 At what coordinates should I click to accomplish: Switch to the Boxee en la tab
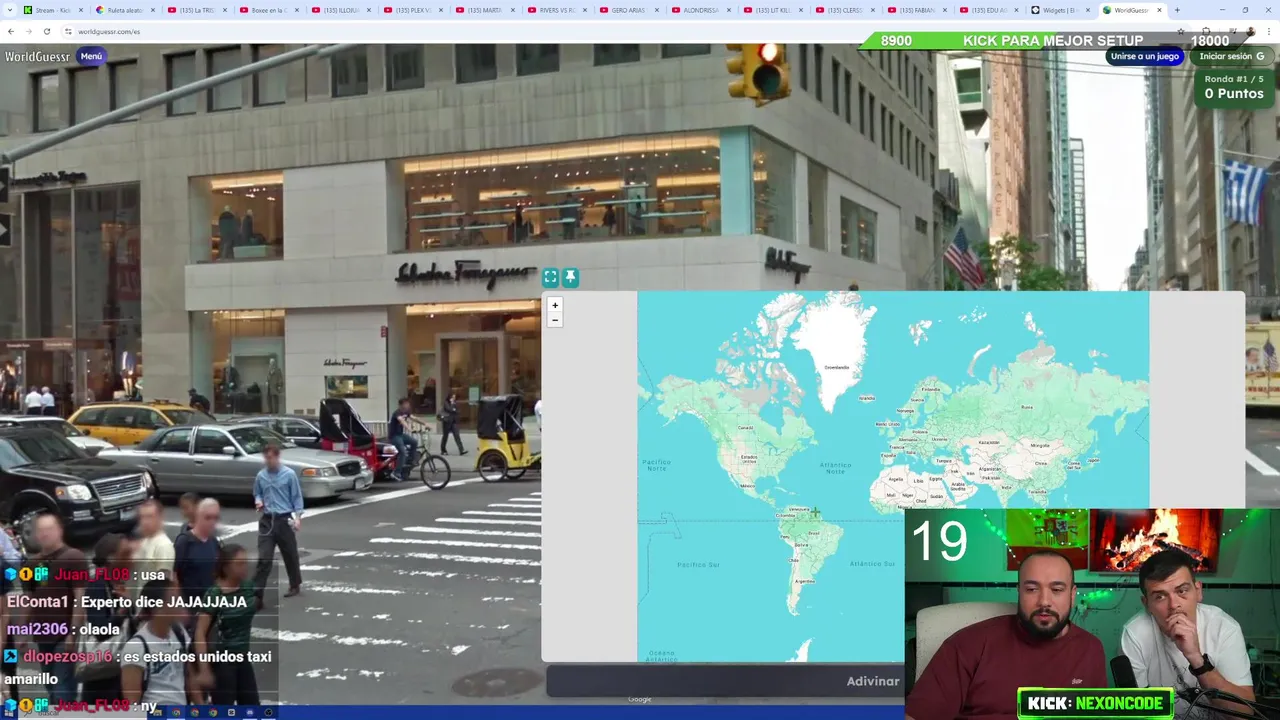click(268, 10)
